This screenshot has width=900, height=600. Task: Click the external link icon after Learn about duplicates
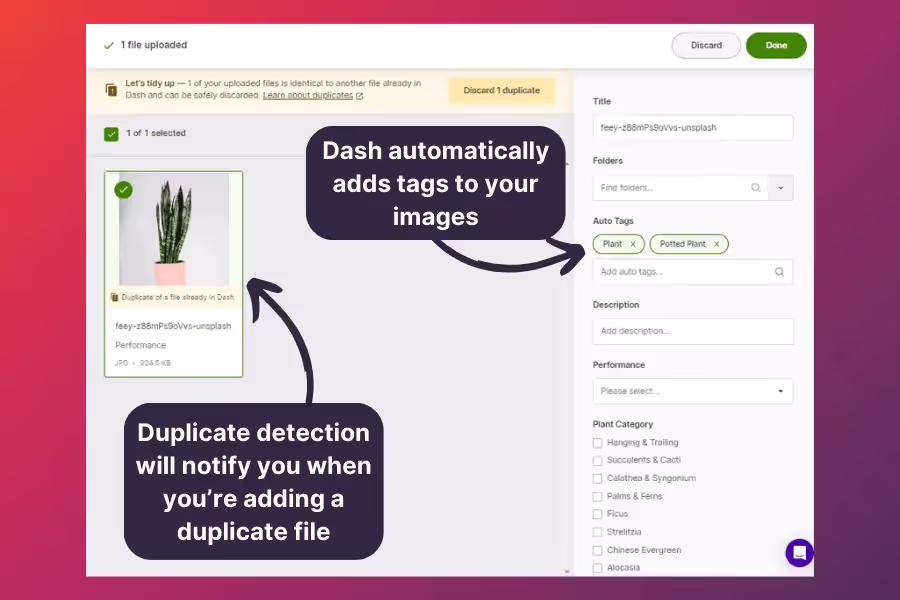(x=359, y=96)
